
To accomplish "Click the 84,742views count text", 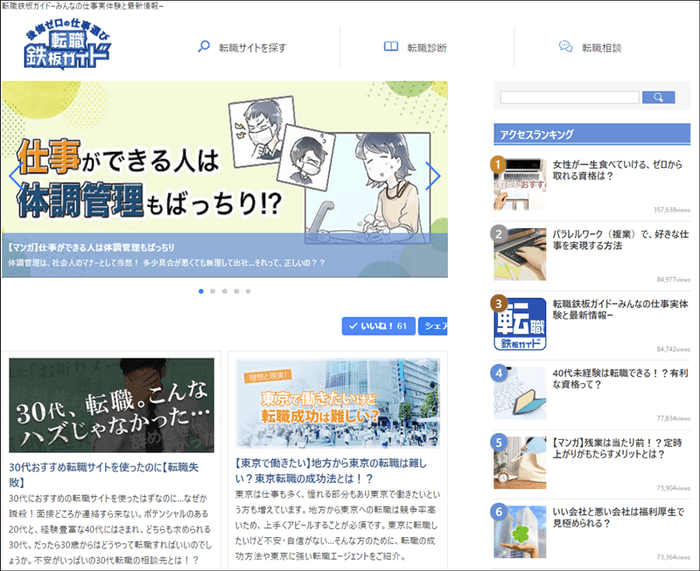I will pyautogui.click(x=673, y=349).
